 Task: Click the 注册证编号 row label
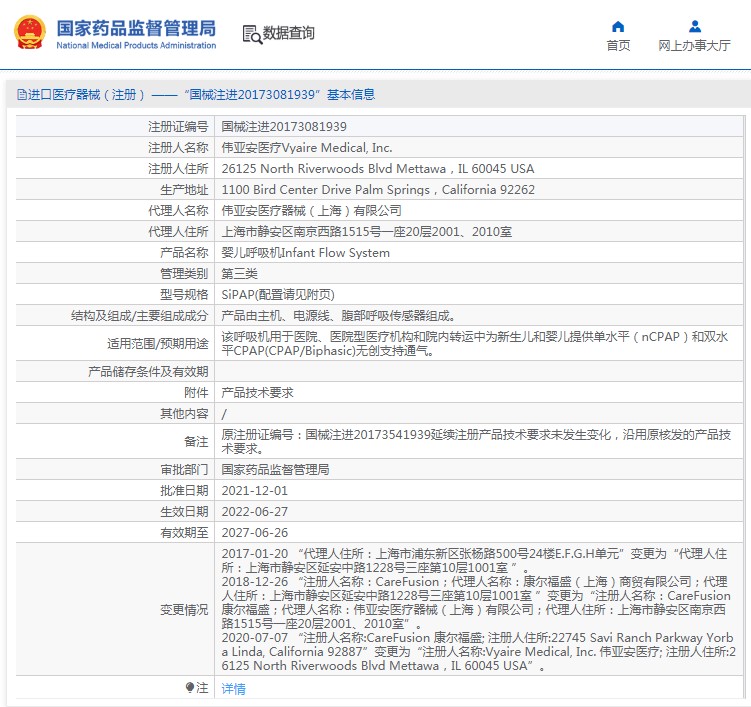click(x=178, y=126)
